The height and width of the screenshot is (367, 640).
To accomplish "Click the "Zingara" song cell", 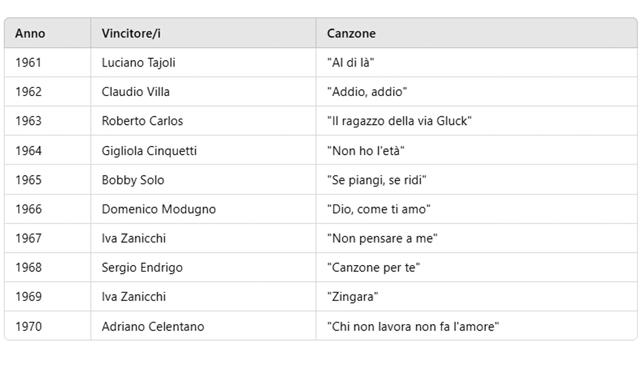I will (476, 296).
